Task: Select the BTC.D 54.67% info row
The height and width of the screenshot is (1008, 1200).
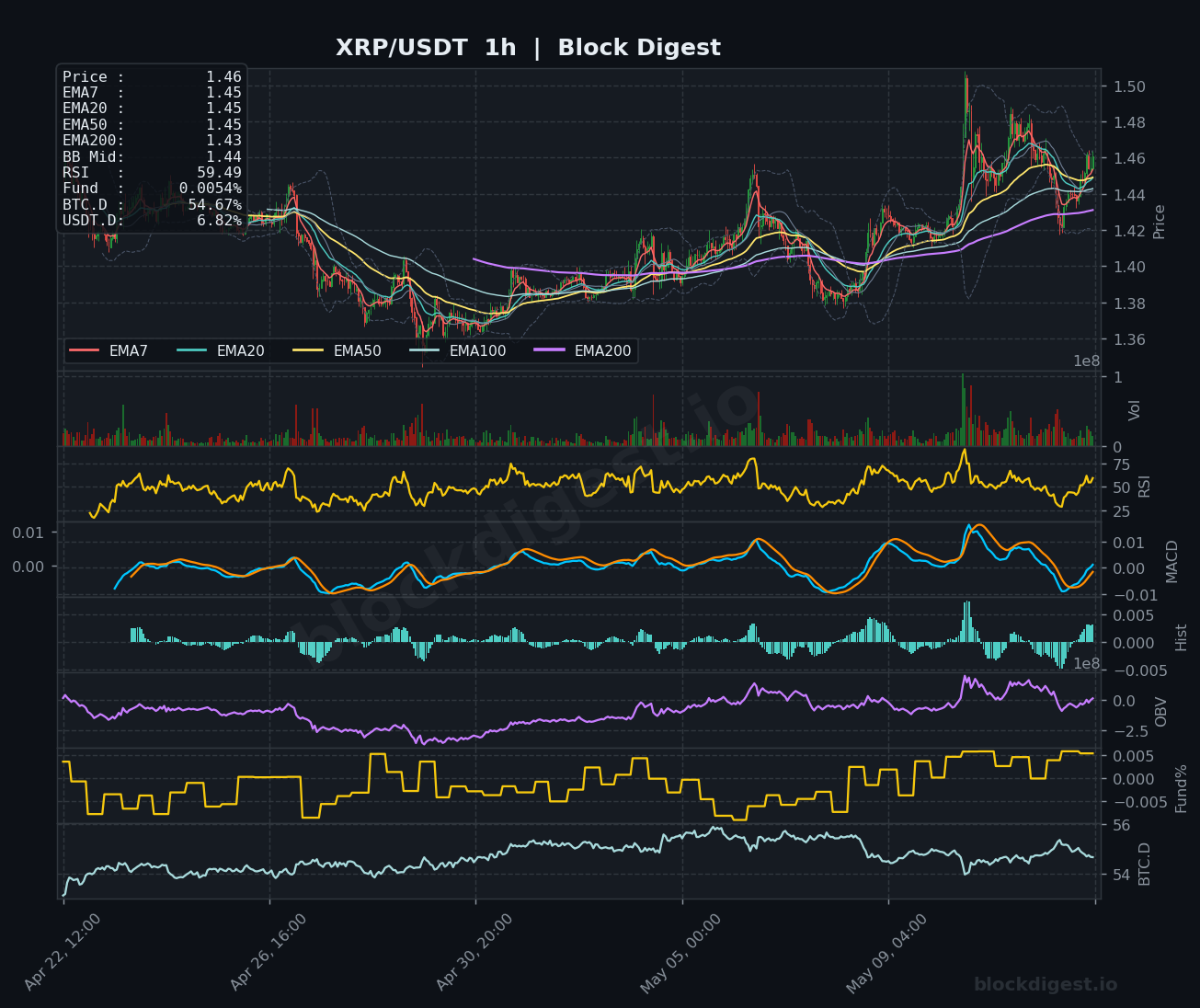Action: (152, 205)
